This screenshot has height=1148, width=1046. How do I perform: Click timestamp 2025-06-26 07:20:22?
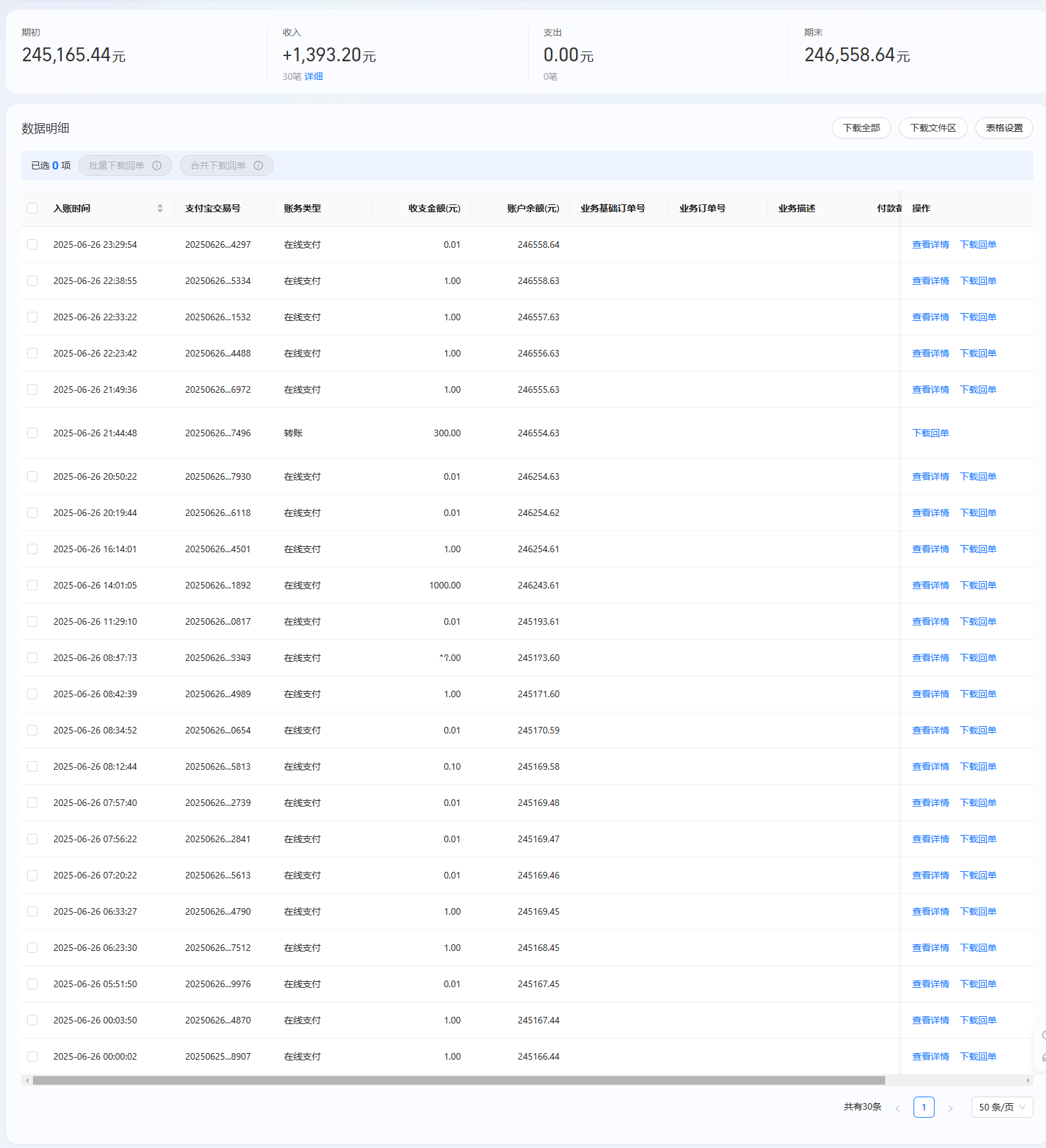[95, 875]
